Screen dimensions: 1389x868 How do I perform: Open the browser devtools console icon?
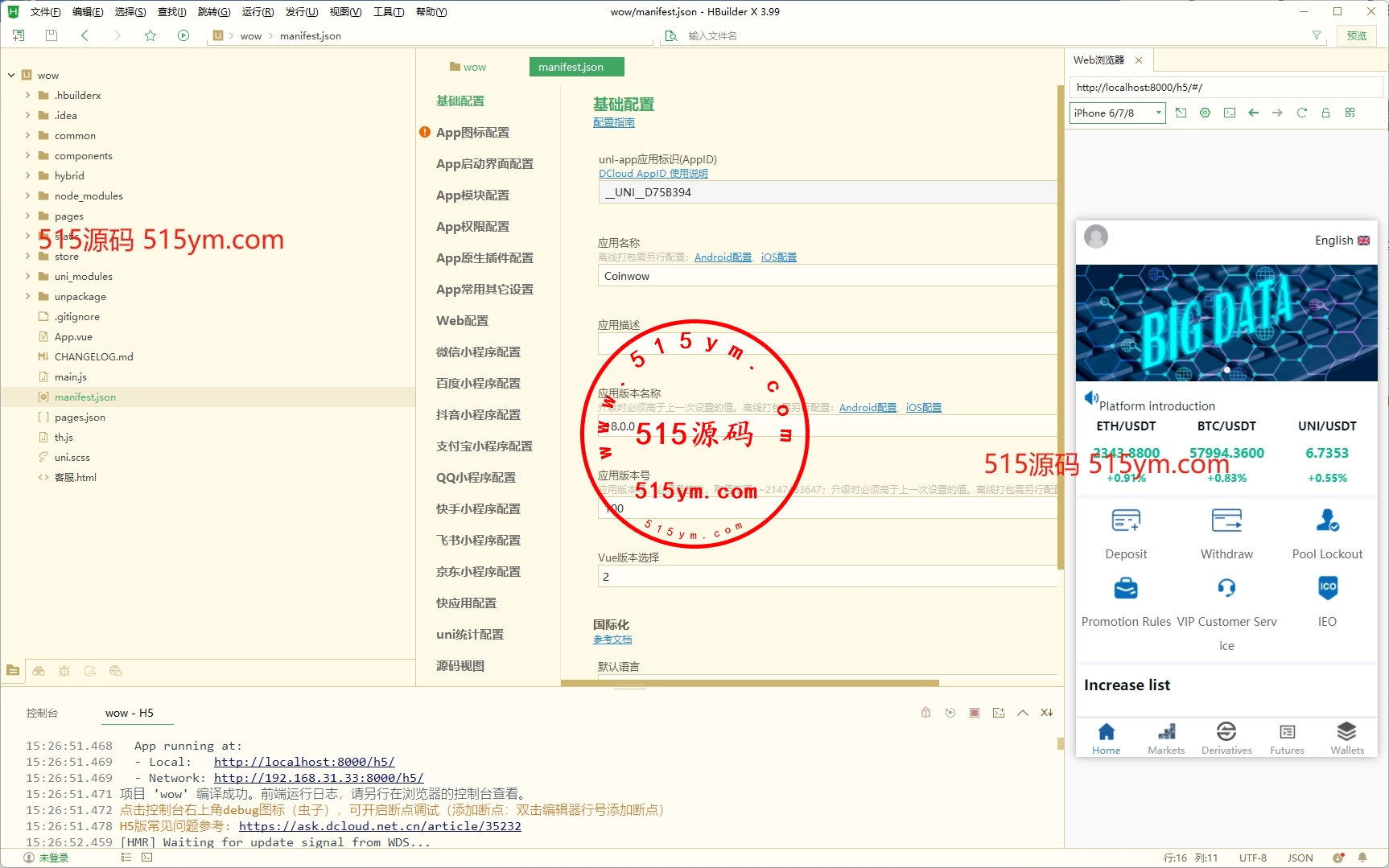pyautogui.click(x=1229, y=113)
